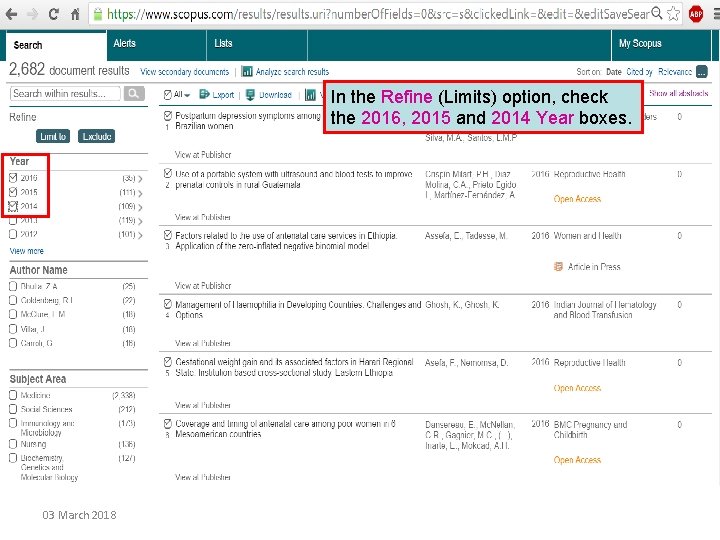Open the Alerts tab
This screenshot has height=540, width=720.
point(157,45)
